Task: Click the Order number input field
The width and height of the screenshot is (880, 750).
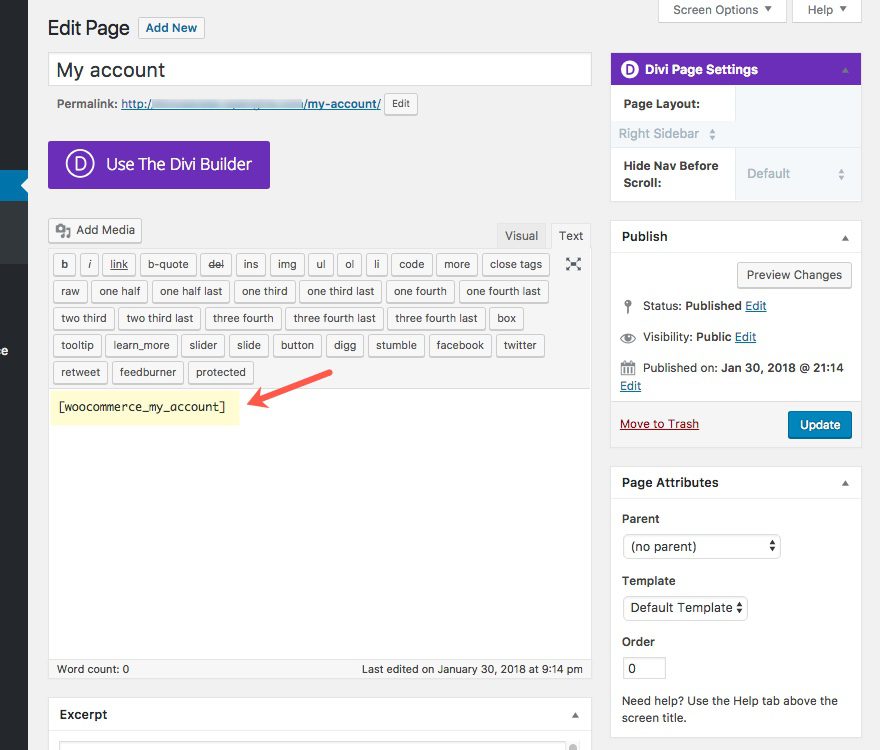Action: coord(644,668)
